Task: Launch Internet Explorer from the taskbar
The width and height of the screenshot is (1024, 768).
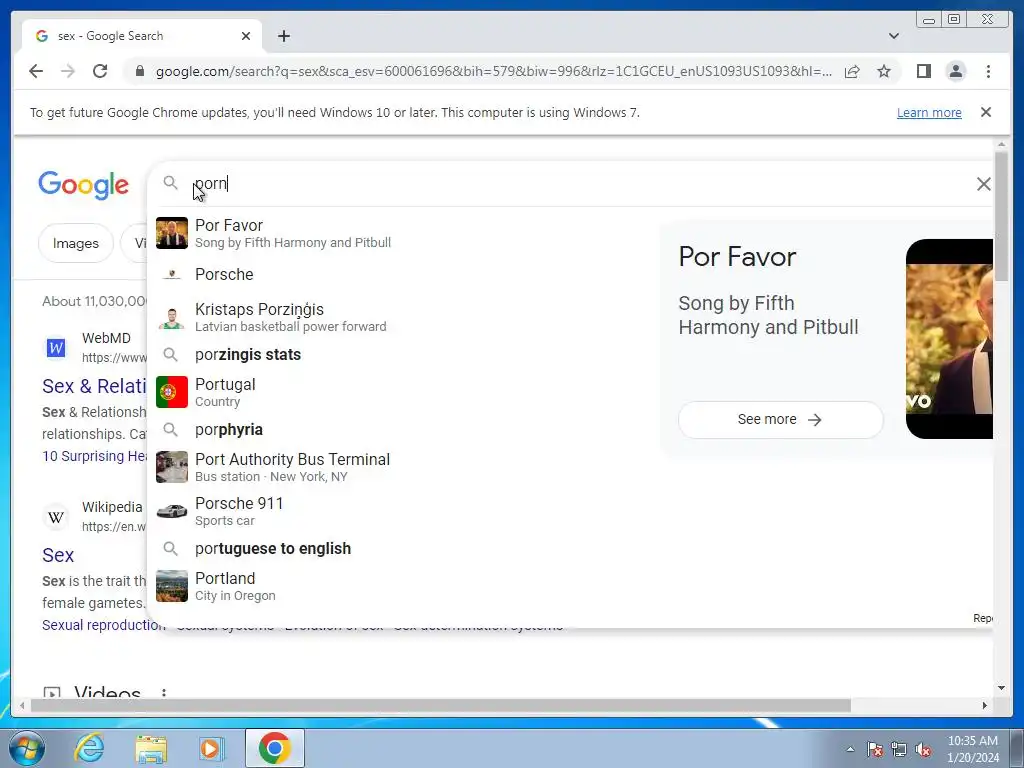Action: [89, 748]
